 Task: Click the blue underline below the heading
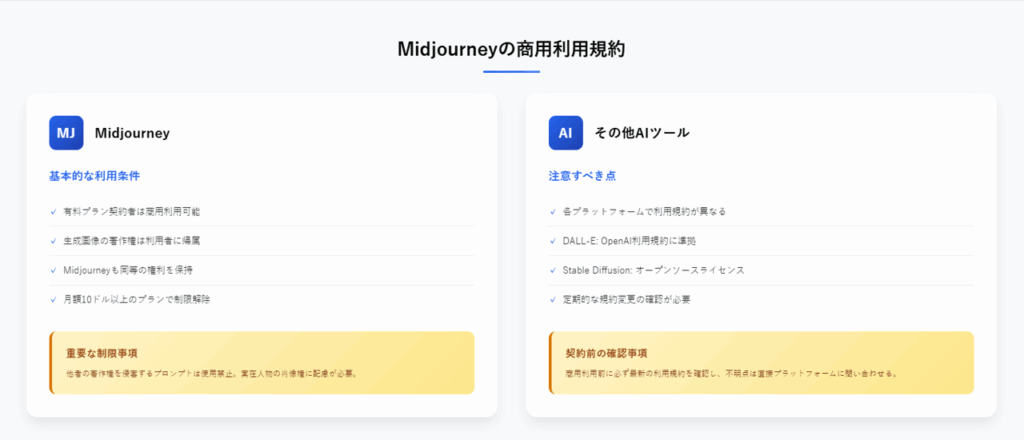tap(511, 71)
